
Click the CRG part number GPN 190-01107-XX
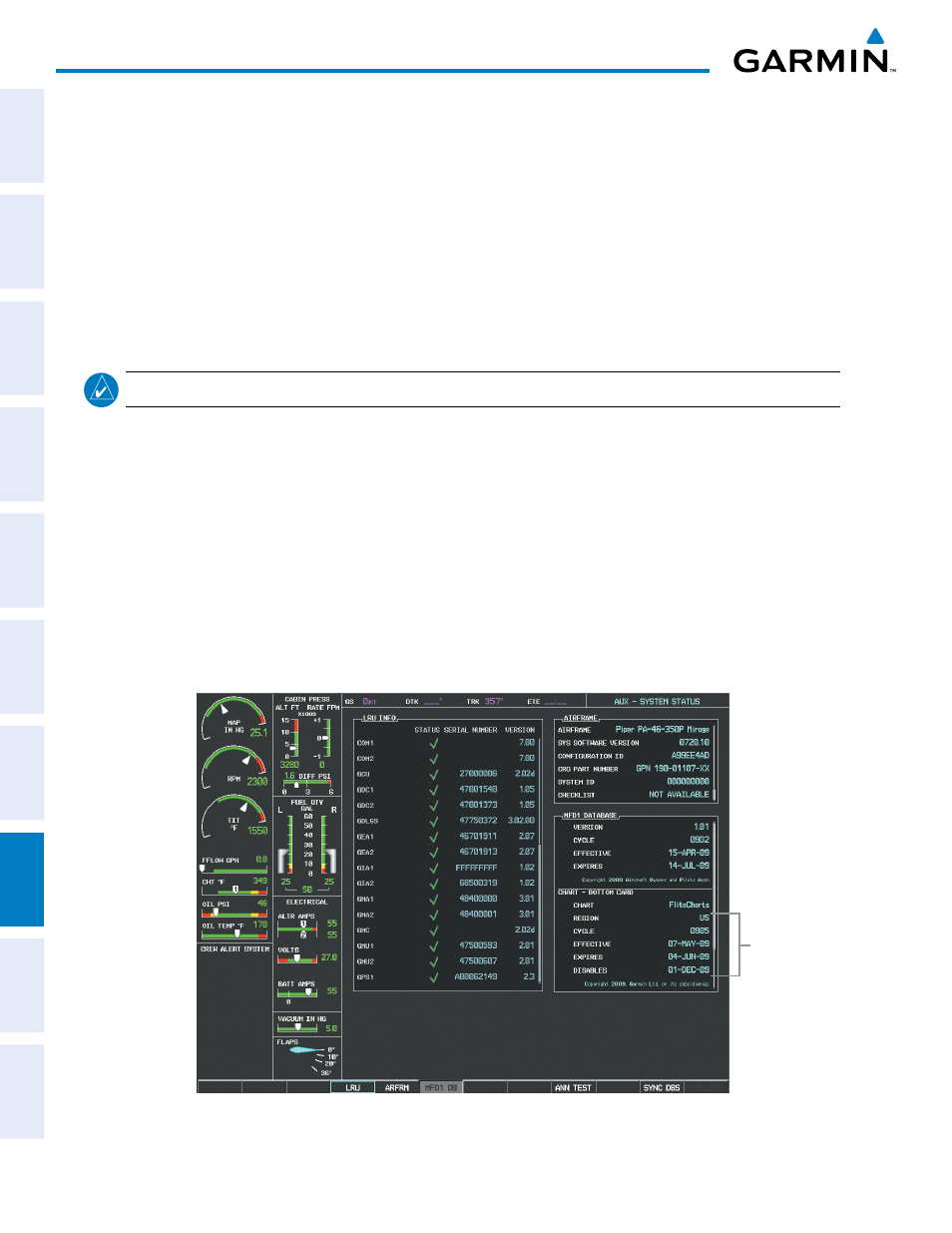(x=674, y=769)
